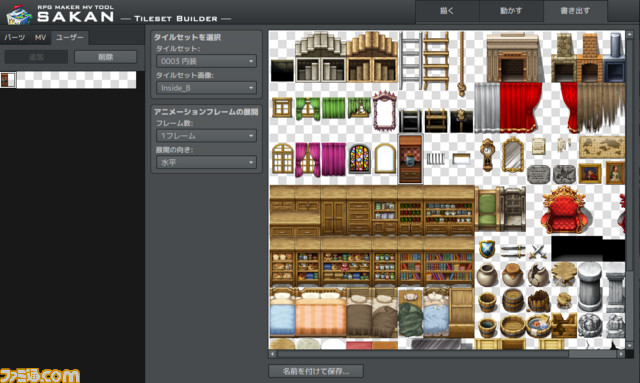Choose the blue shield wall decoration tile
Image resolution: width=640 pixels, height=383 pixels.
click(487, 249)
